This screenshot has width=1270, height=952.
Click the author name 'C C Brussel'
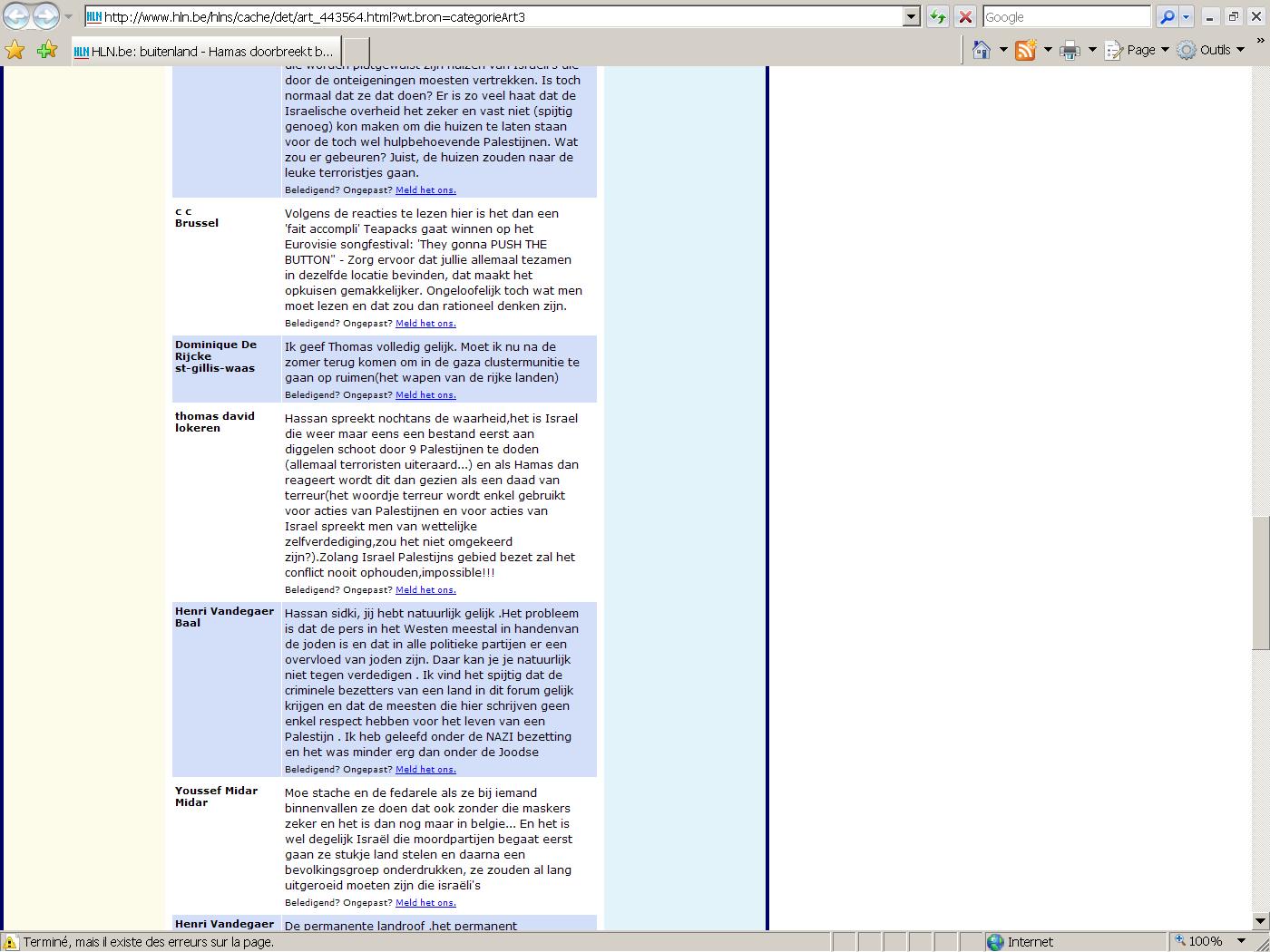click(x=197, y=217)
